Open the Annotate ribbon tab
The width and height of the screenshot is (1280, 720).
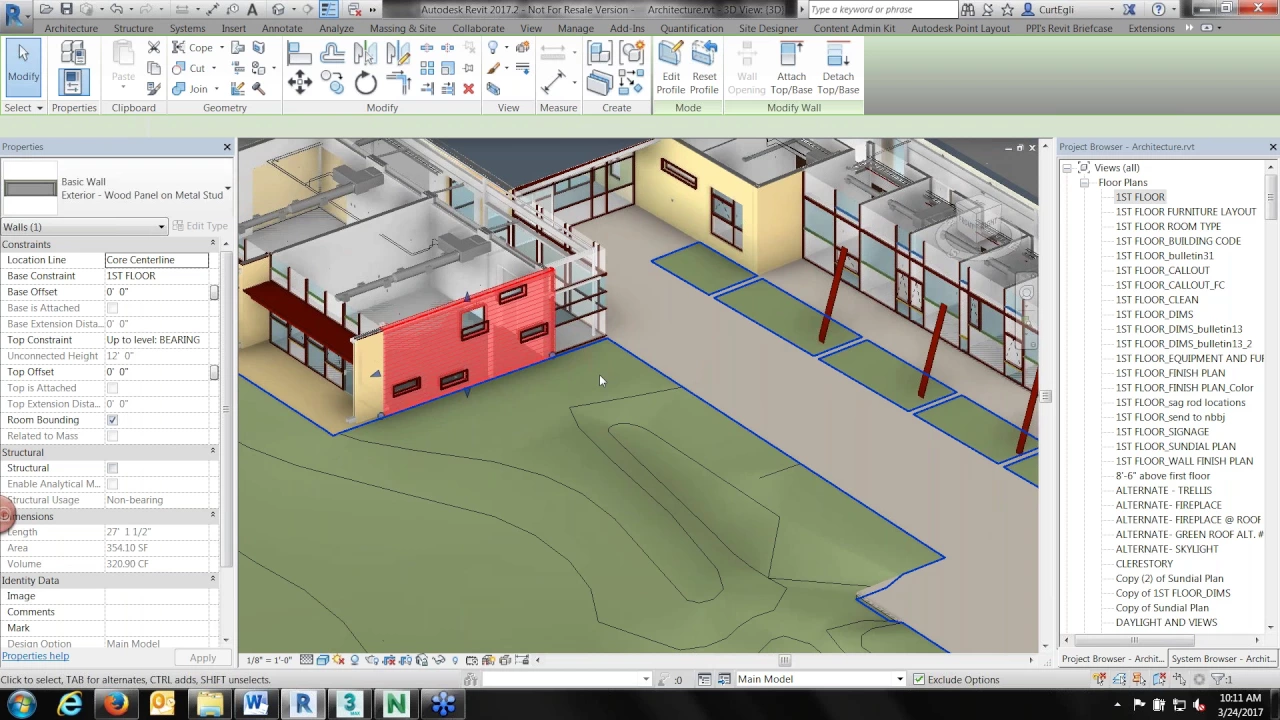282,28
